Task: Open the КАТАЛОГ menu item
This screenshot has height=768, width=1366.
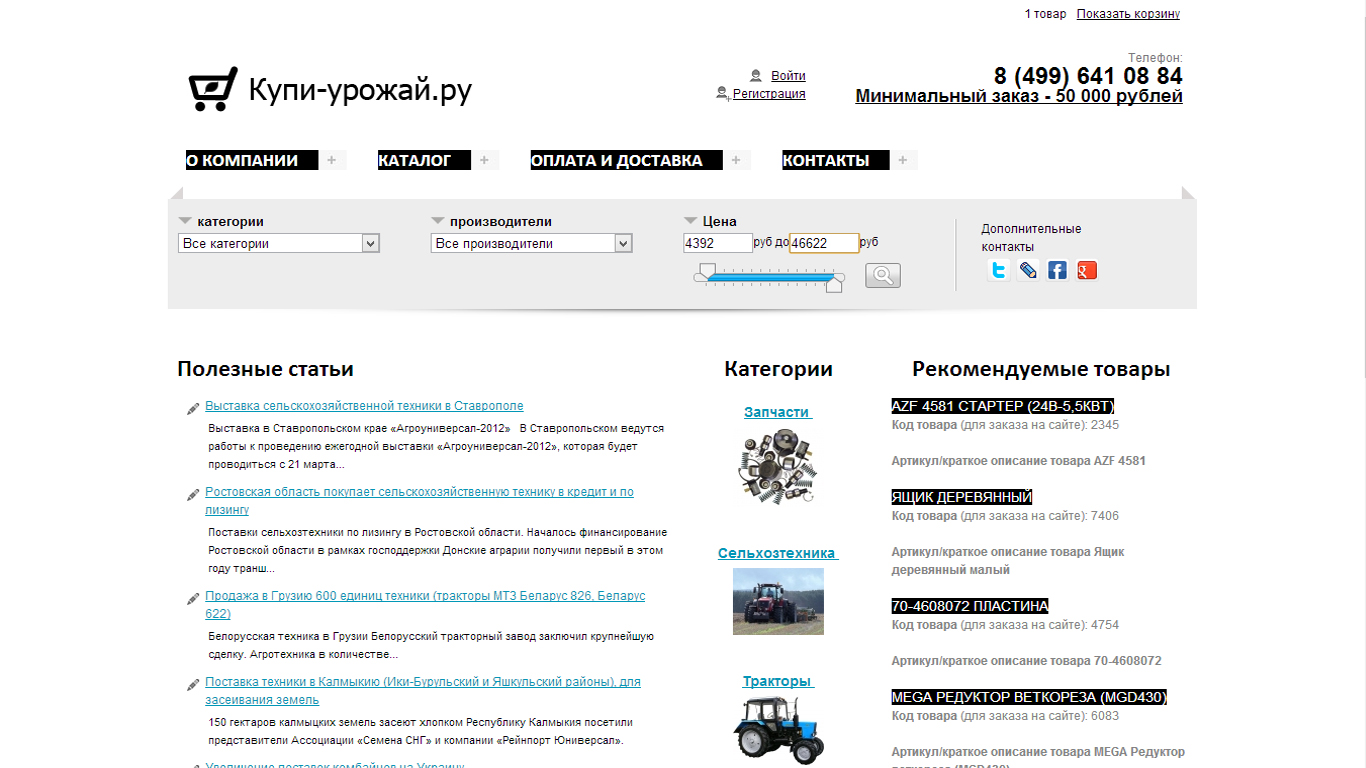Action: pos(424,160)
